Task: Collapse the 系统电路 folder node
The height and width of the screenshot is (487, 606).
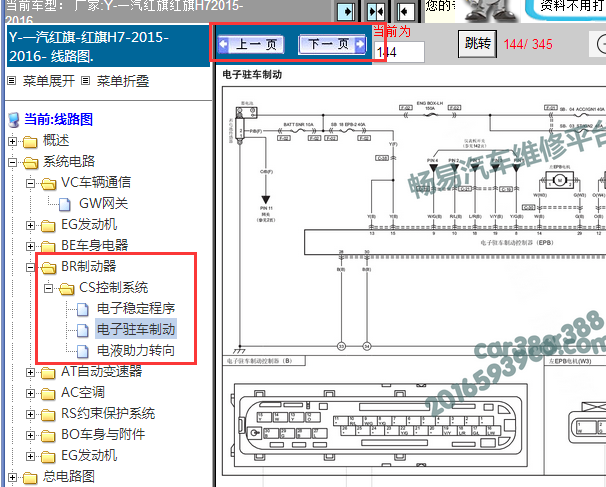Action: click(12, 162)
